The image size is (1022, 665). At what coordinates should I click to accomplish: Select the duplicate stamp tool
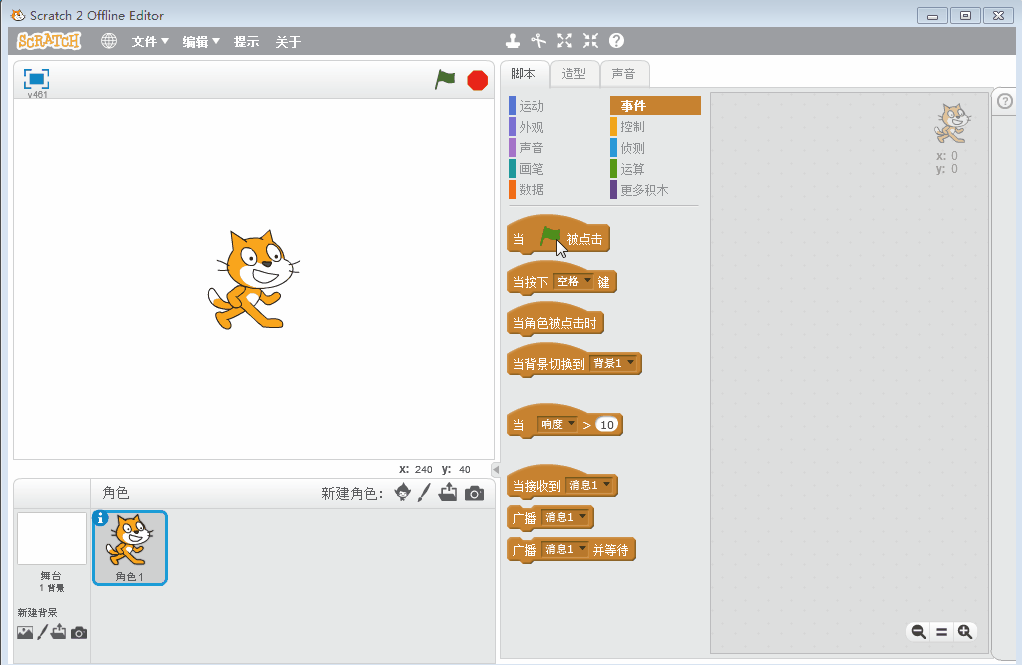pos(513,41)
